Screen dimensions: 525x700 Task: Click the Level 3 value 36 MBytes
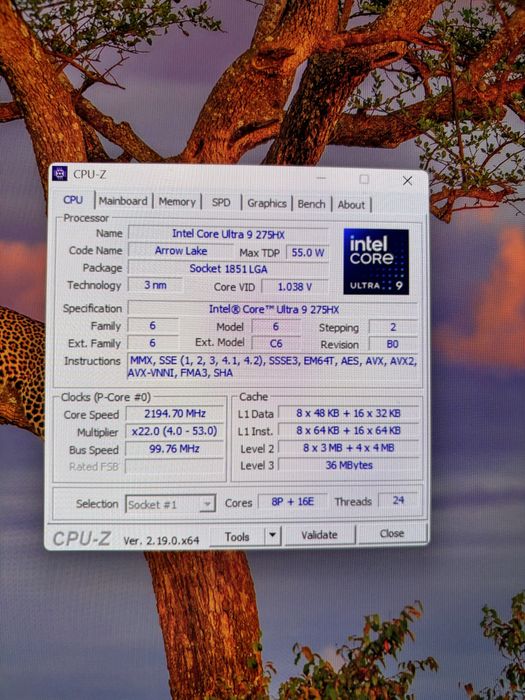coord(349,465)
